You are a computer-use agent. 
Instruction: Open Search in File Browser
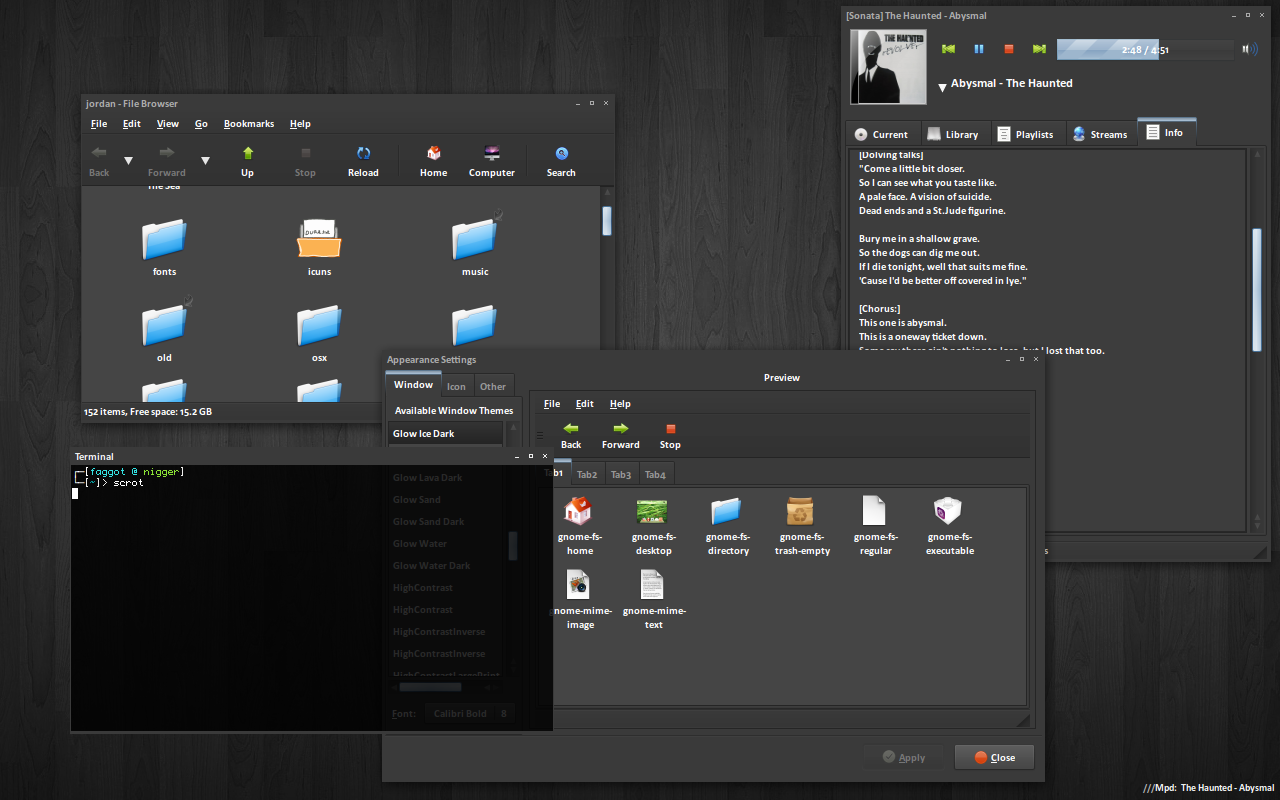(561, 161)
